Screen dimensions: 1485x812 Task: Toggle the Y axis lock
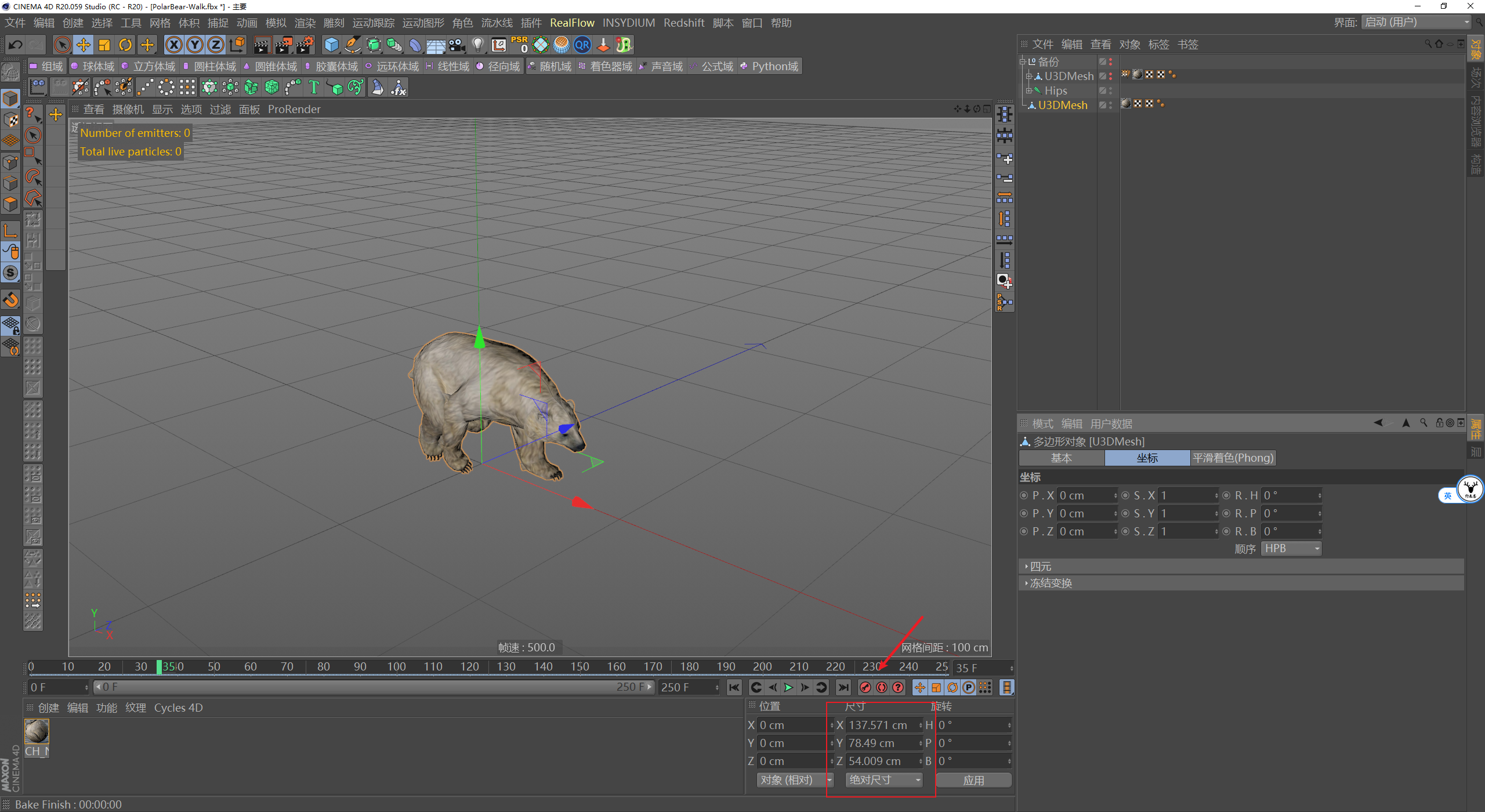click(195, 45)
